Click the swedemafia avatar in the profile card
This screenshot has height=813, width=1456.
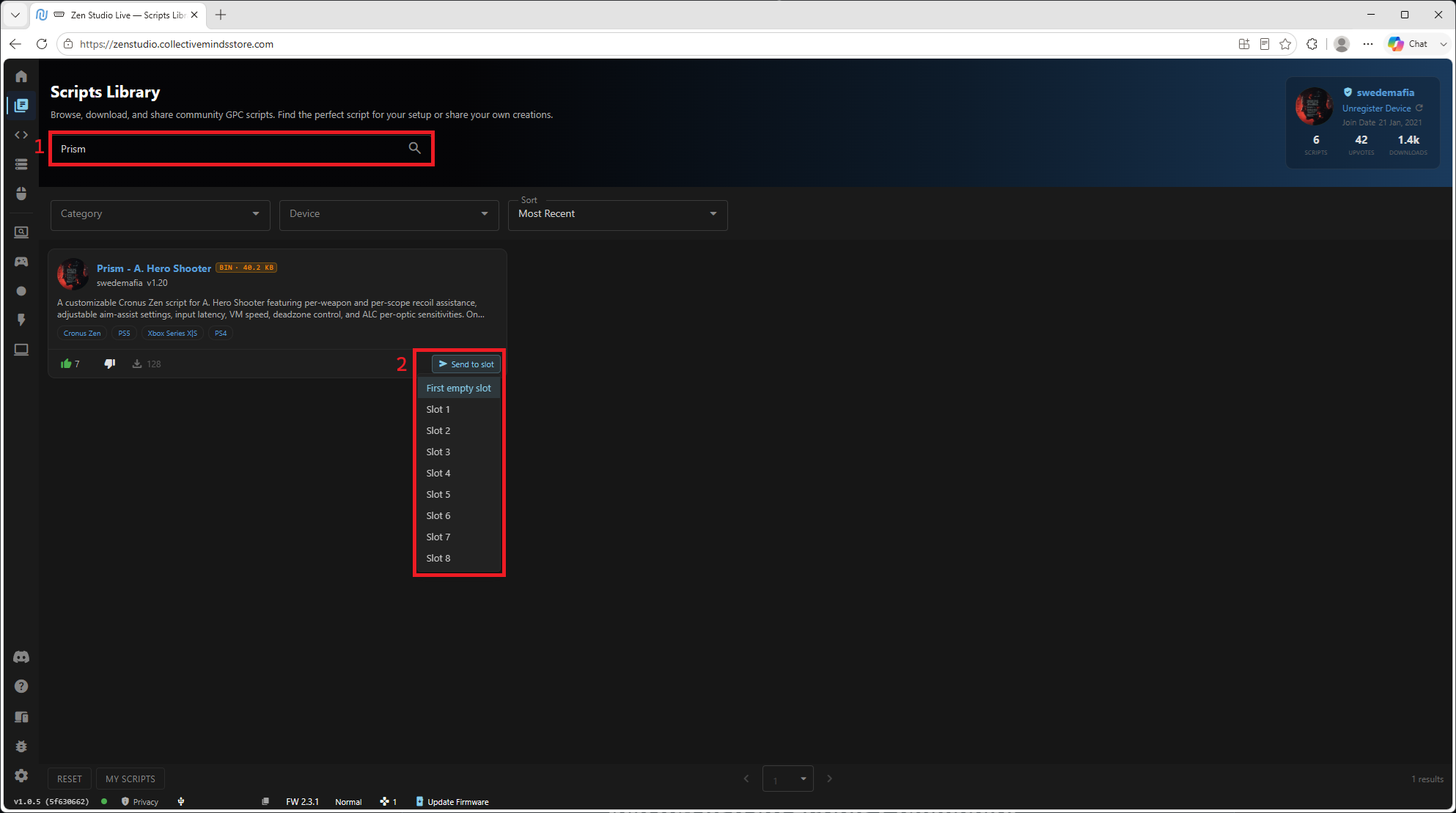point(1314,106)
